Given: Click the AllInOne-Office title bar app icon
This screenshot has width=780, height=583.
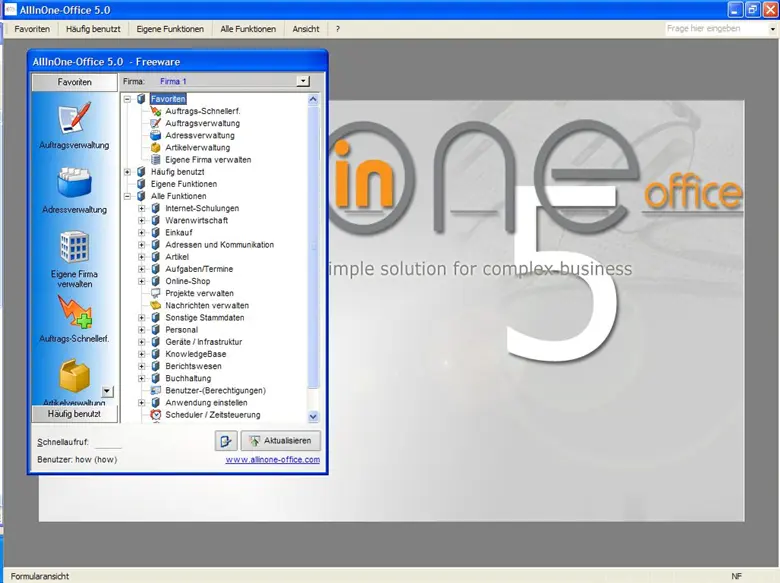Looking at the screenshot, I should pyautogui.click(x=10, y=9).
